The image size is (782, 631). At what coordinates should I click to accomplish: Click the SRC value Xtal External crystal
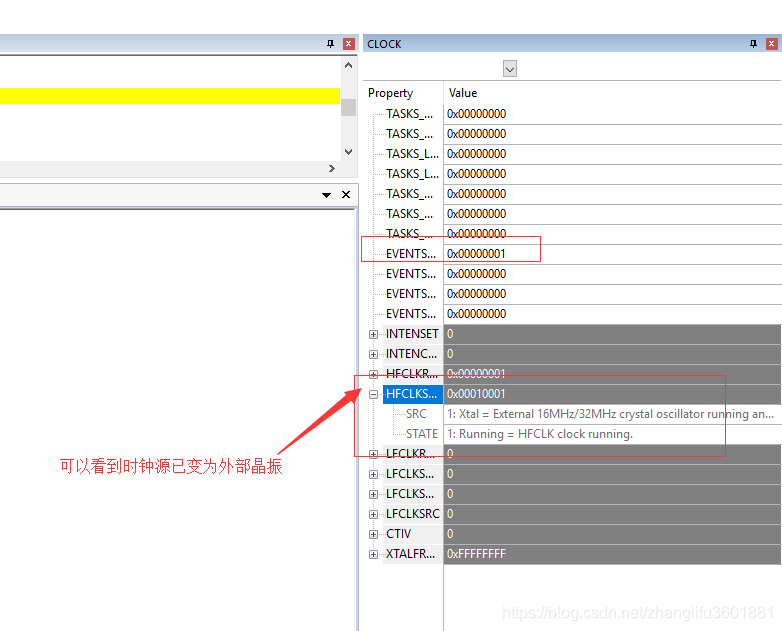[610, 414]
